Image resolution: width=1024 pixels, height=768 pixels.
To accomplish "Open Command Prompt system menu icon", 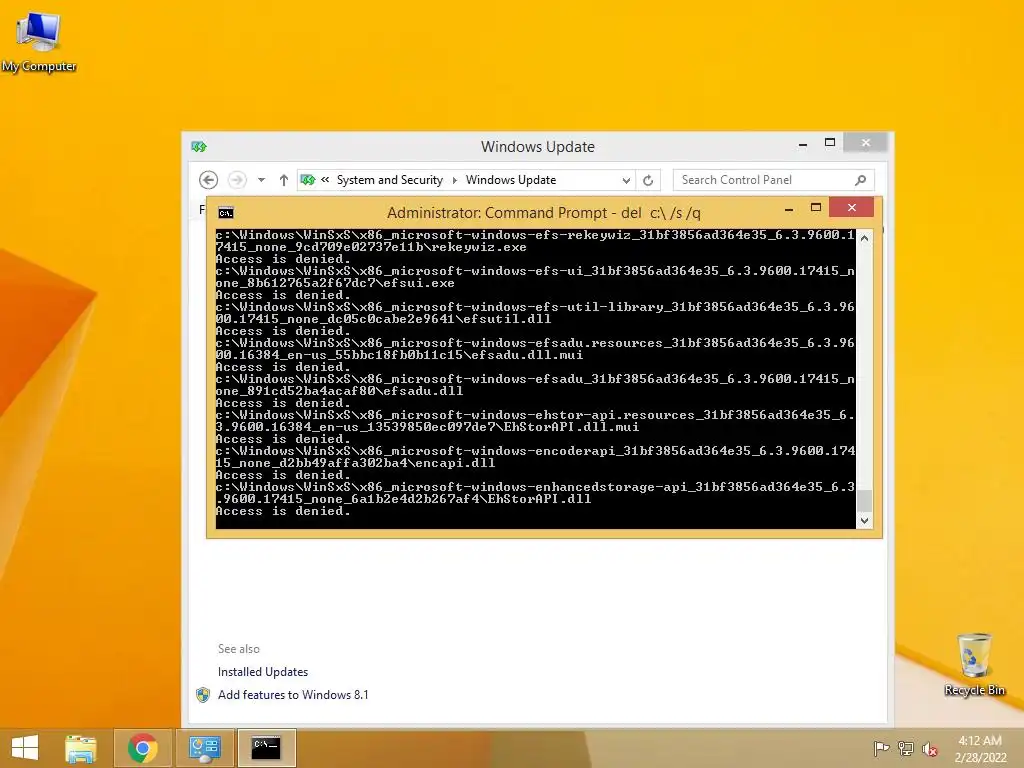I will tap(226, 213).
